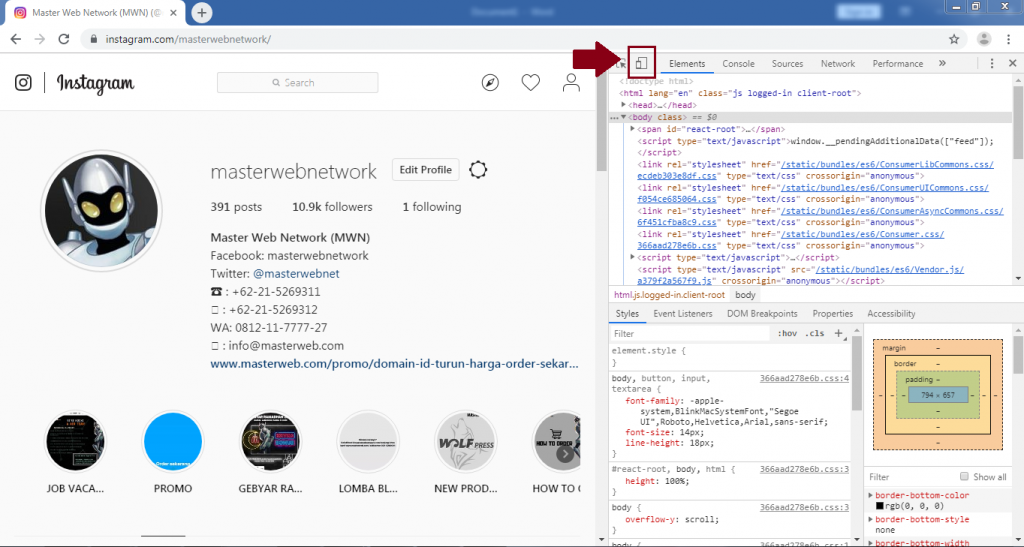The image size is (1024, 547).
Task: Expand the span react-root node
Action: [x=632, y=129]
